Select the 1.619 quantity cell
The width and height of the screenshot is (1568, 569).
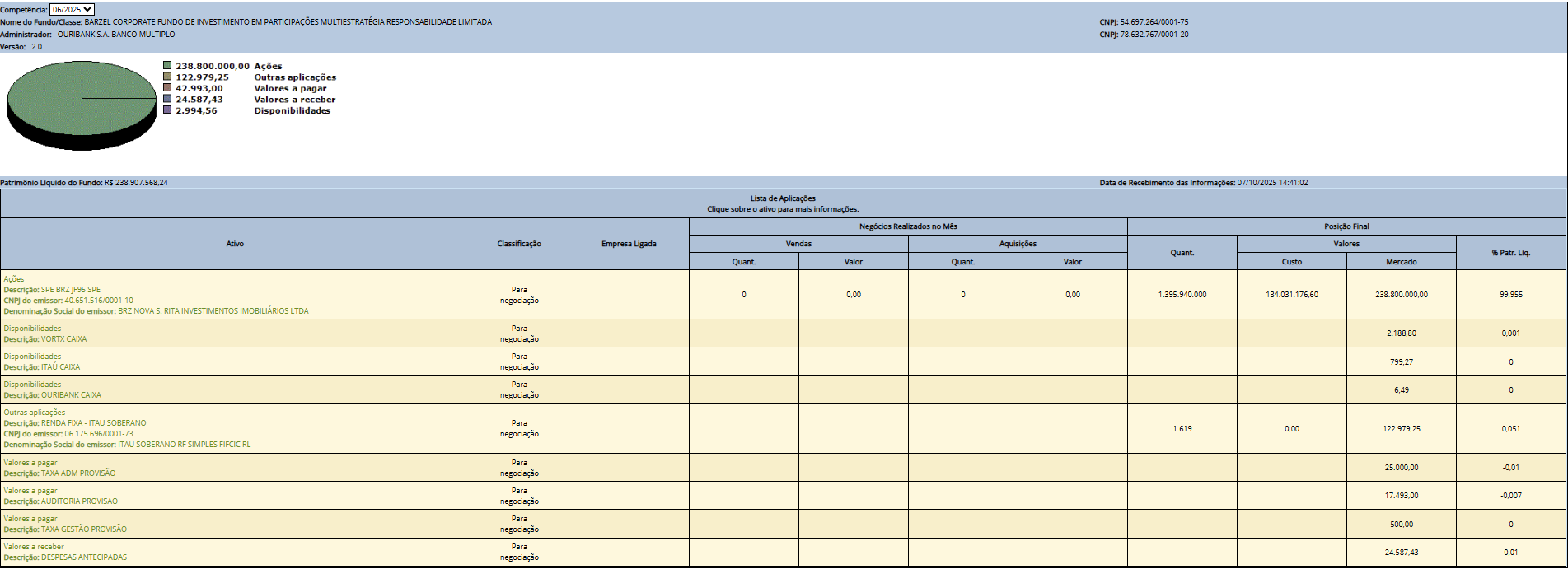(1182, 428)
